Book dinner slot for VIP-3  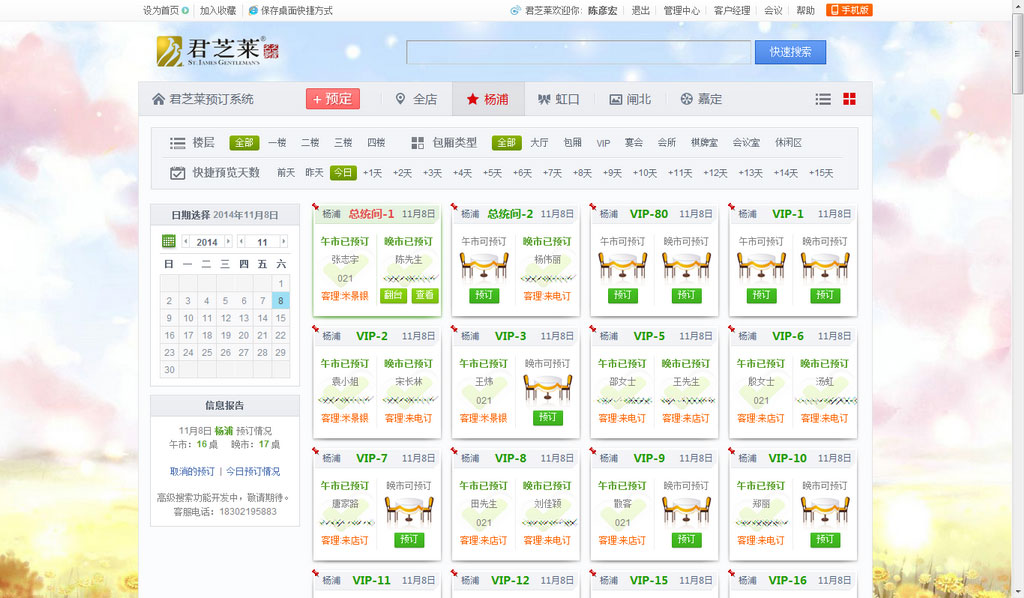pos(547,417)
